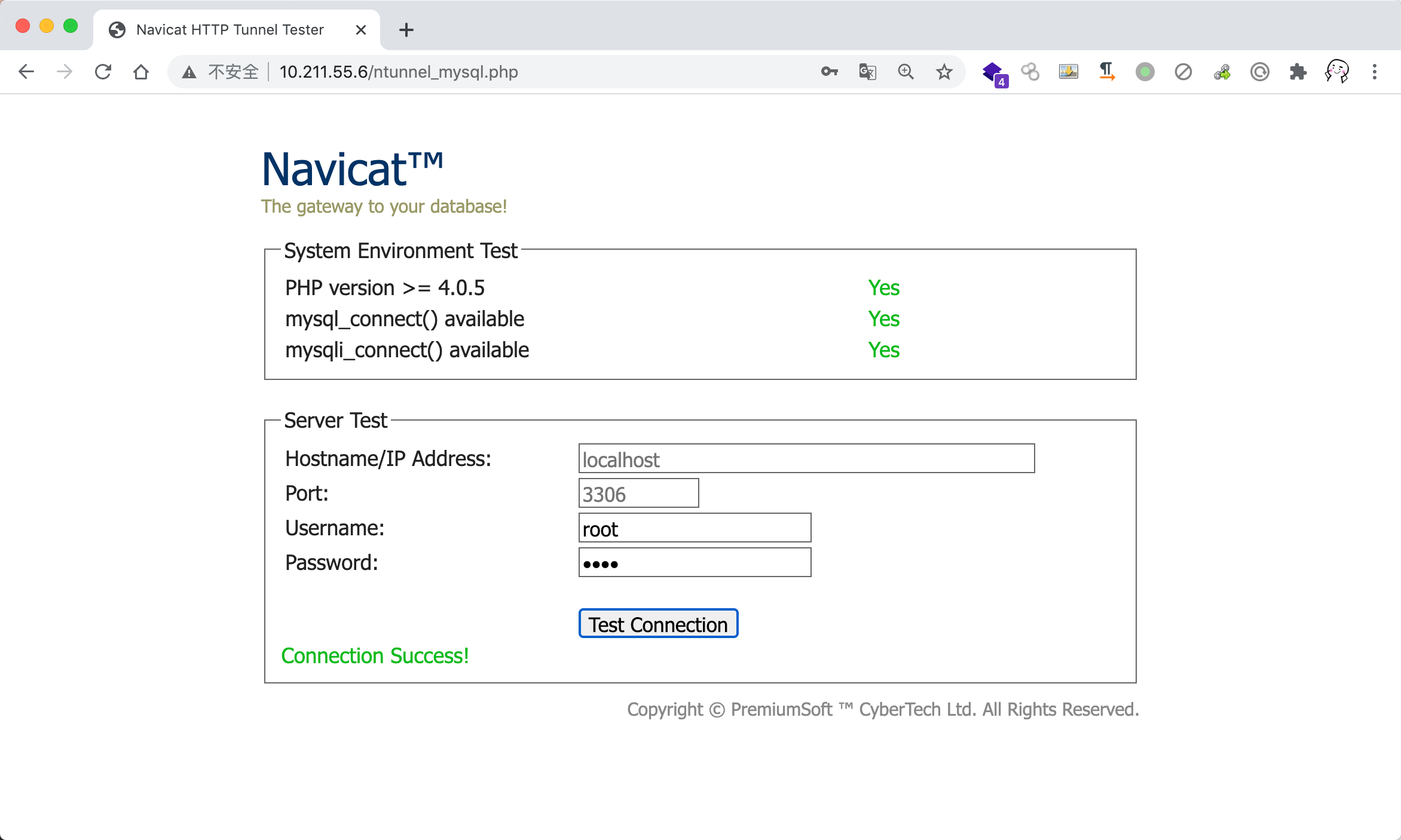Select the Navicat HTTP Tunnel Tester tab

pyautogui.click(x=230, y=30)
